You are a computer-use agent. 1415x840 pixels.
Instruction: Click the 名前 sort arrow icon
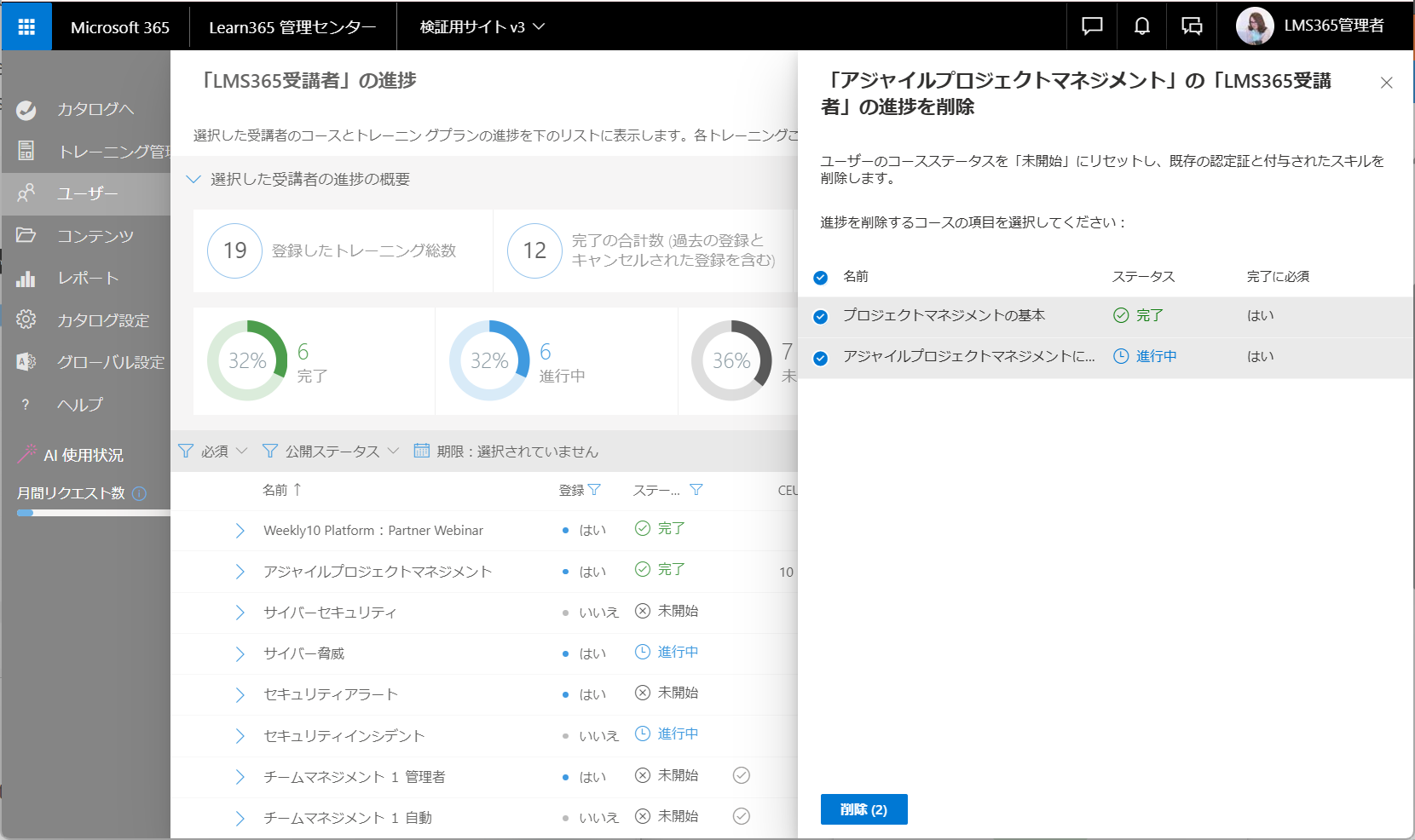tap(297, 489)
